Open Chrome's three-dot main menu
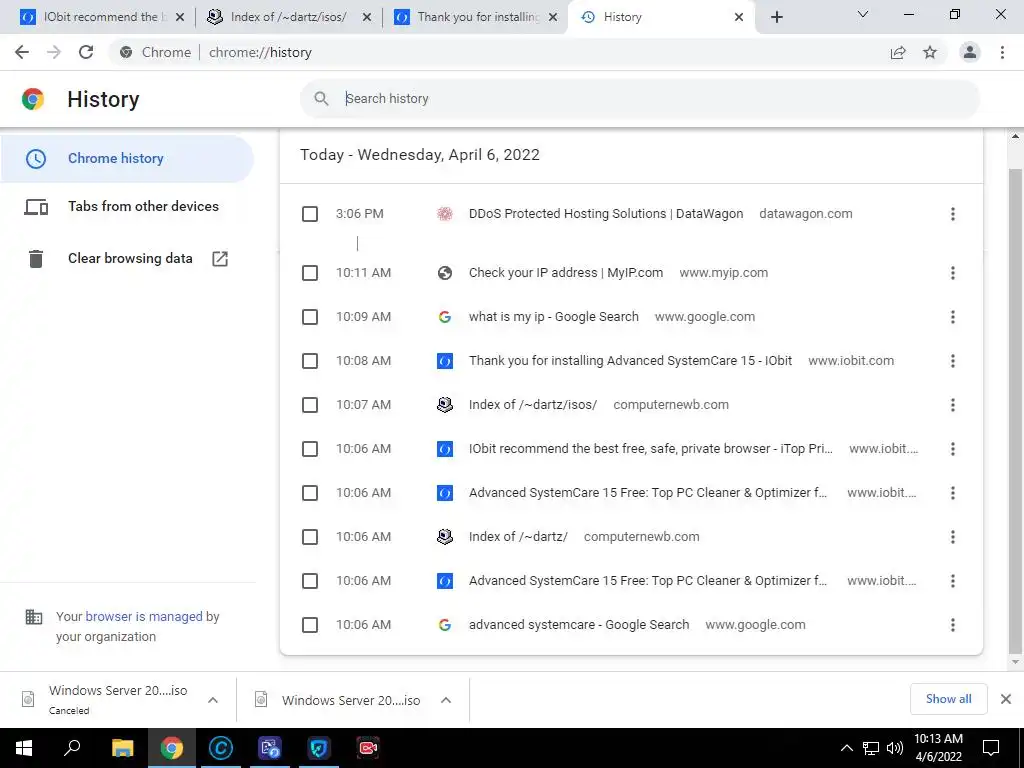1024x768 pixels. [x=1002, y=52]
